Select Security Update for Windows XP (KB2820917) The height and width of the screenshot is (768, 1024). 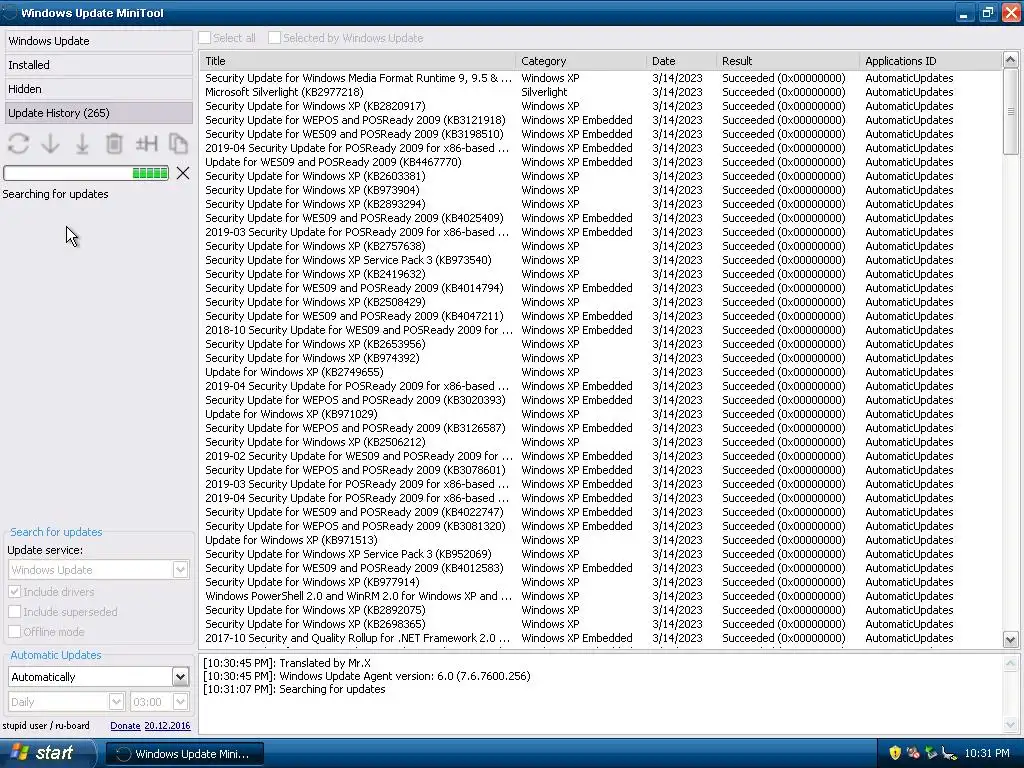[601, 106]
